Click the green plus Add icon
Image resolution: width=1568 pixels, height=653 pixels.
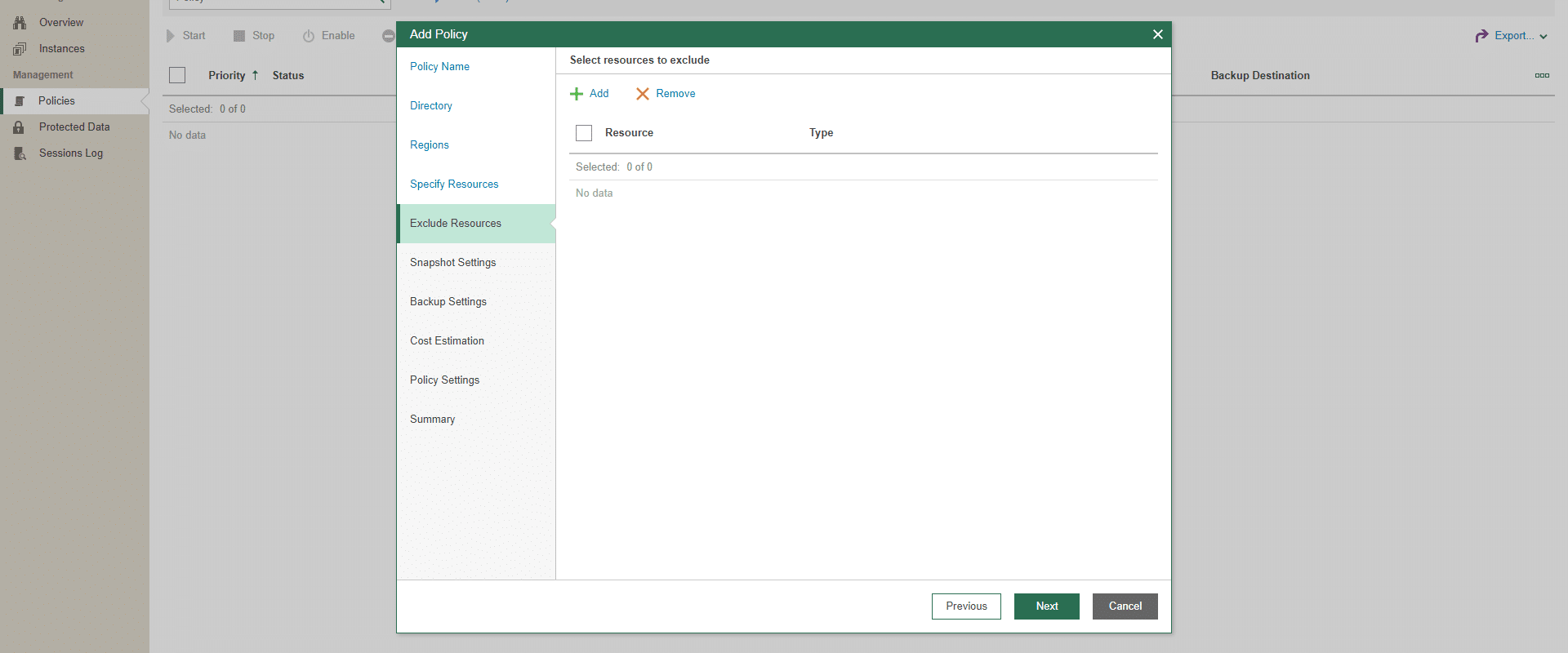(577, 94)
